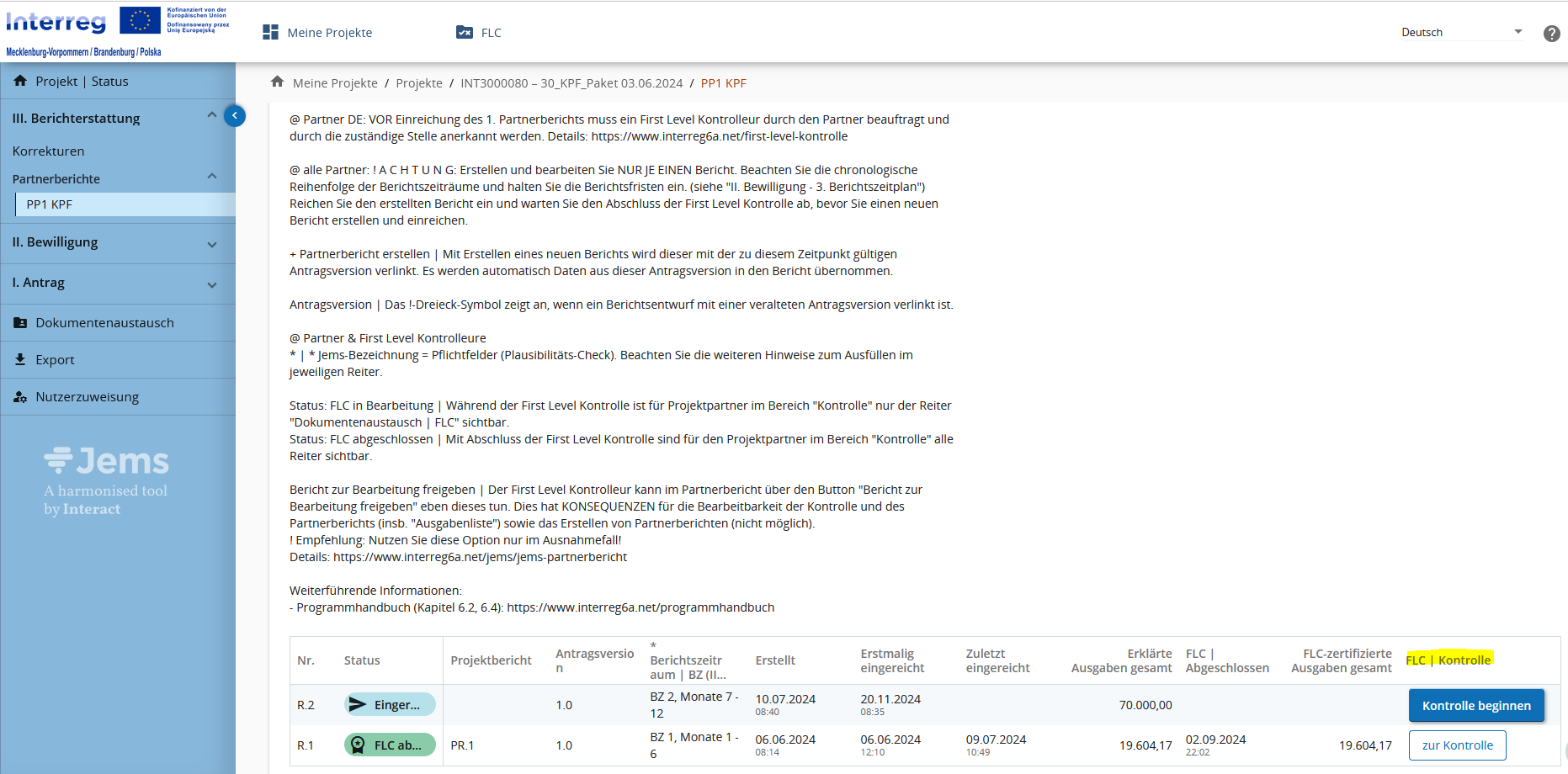Click the Dokumentenaustausch folder icon
1568x774 pixels.
tap(20, 323)
